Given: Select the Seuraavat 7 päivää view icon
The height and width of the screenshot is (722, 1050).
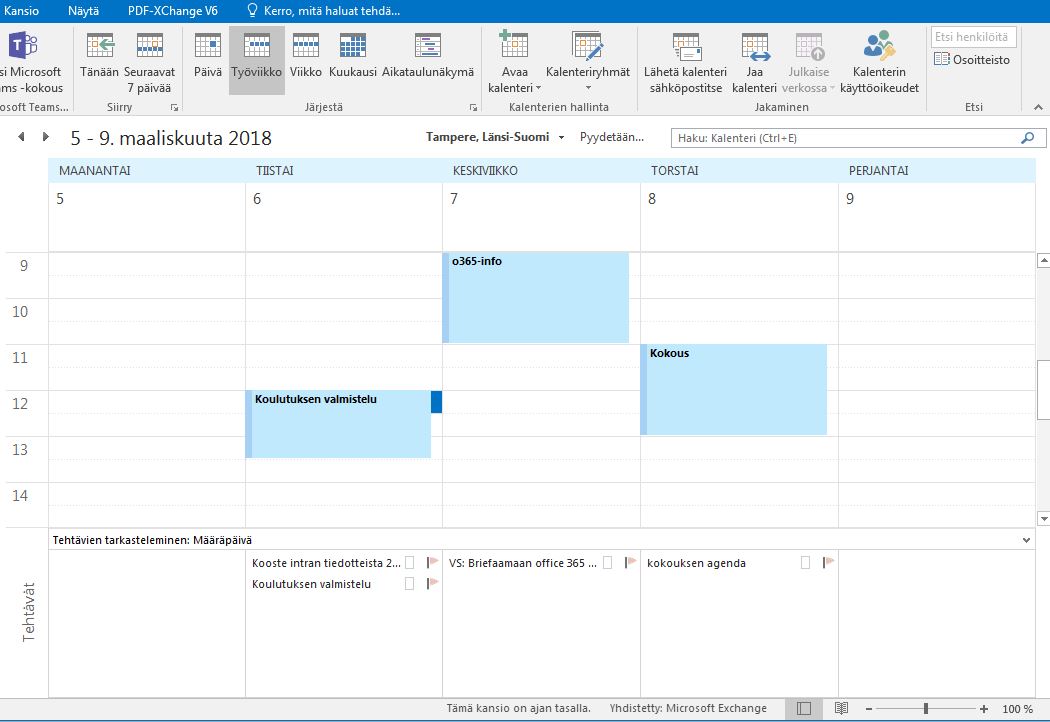Looking at the screenshot, I should 149,47.
